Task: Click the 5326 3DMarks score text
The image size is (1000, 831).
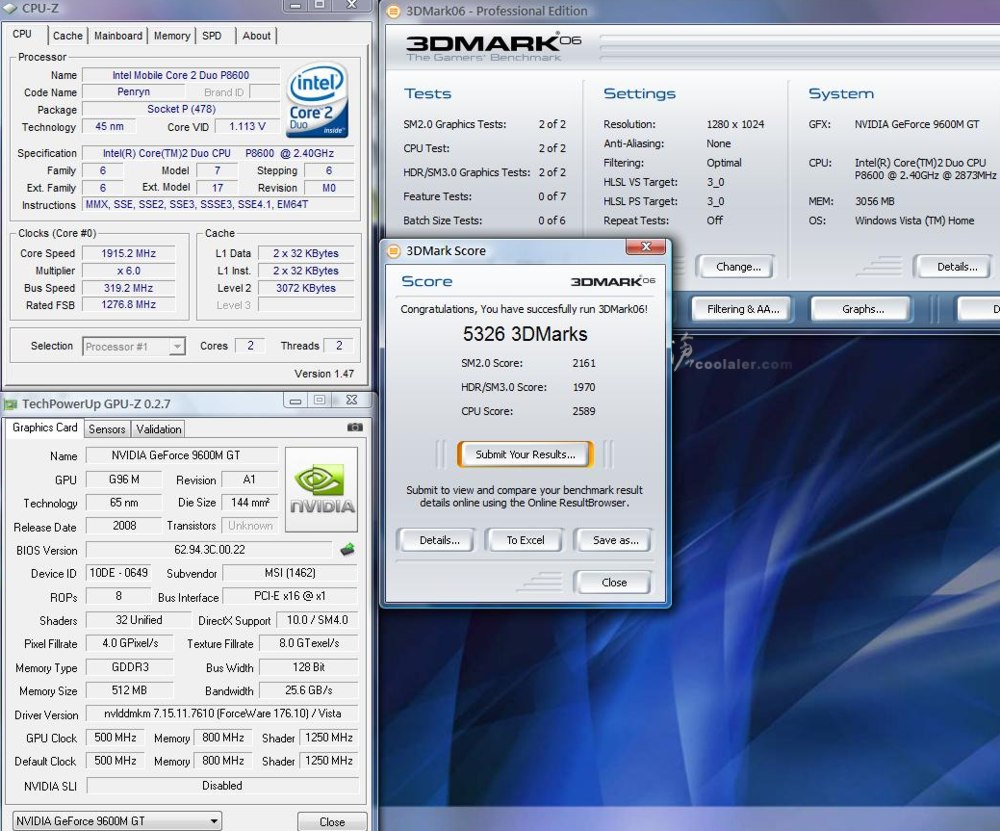Action: (525, 334)
